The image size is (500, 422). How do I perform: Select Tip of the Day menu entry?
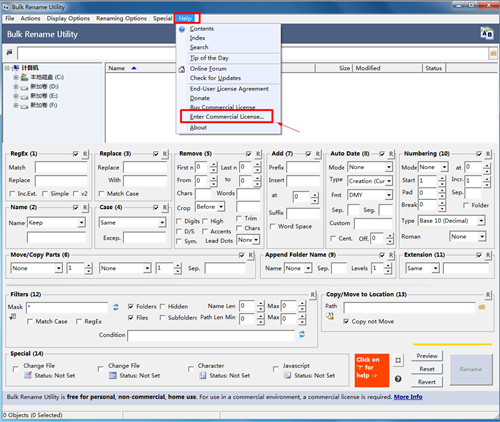tap(209, 58)
